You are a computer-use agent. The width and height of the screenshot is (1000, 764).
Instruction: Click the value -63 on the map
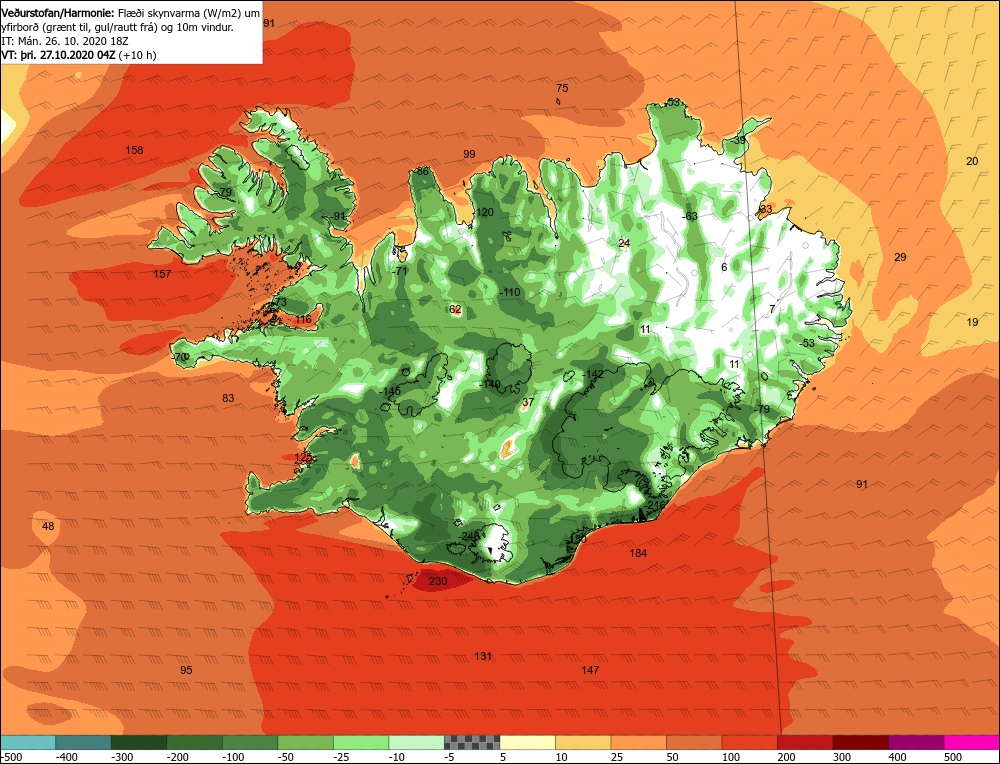click(689, 216)
